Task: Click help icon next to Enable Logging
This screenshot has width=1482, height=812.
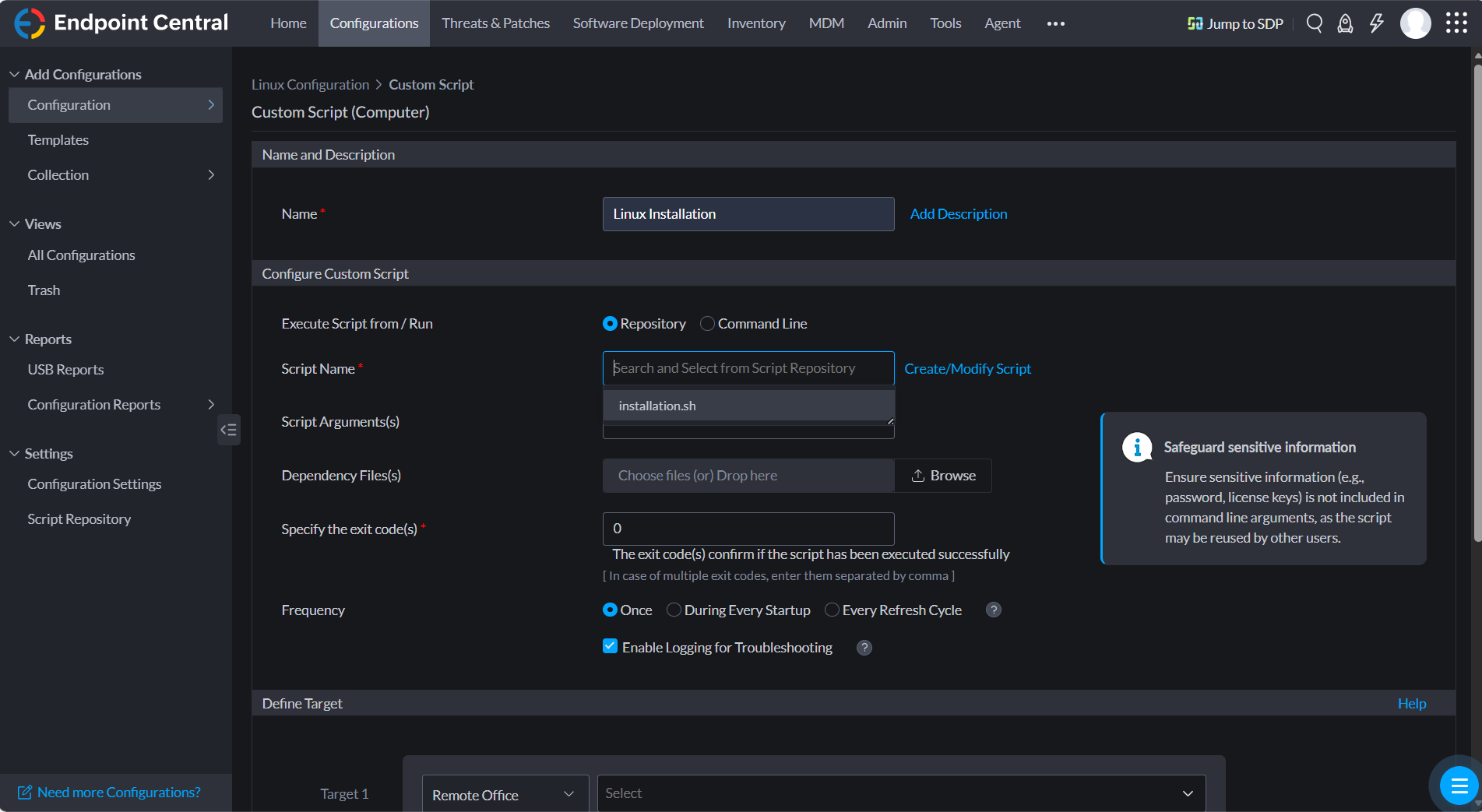Action: point(864,648)
